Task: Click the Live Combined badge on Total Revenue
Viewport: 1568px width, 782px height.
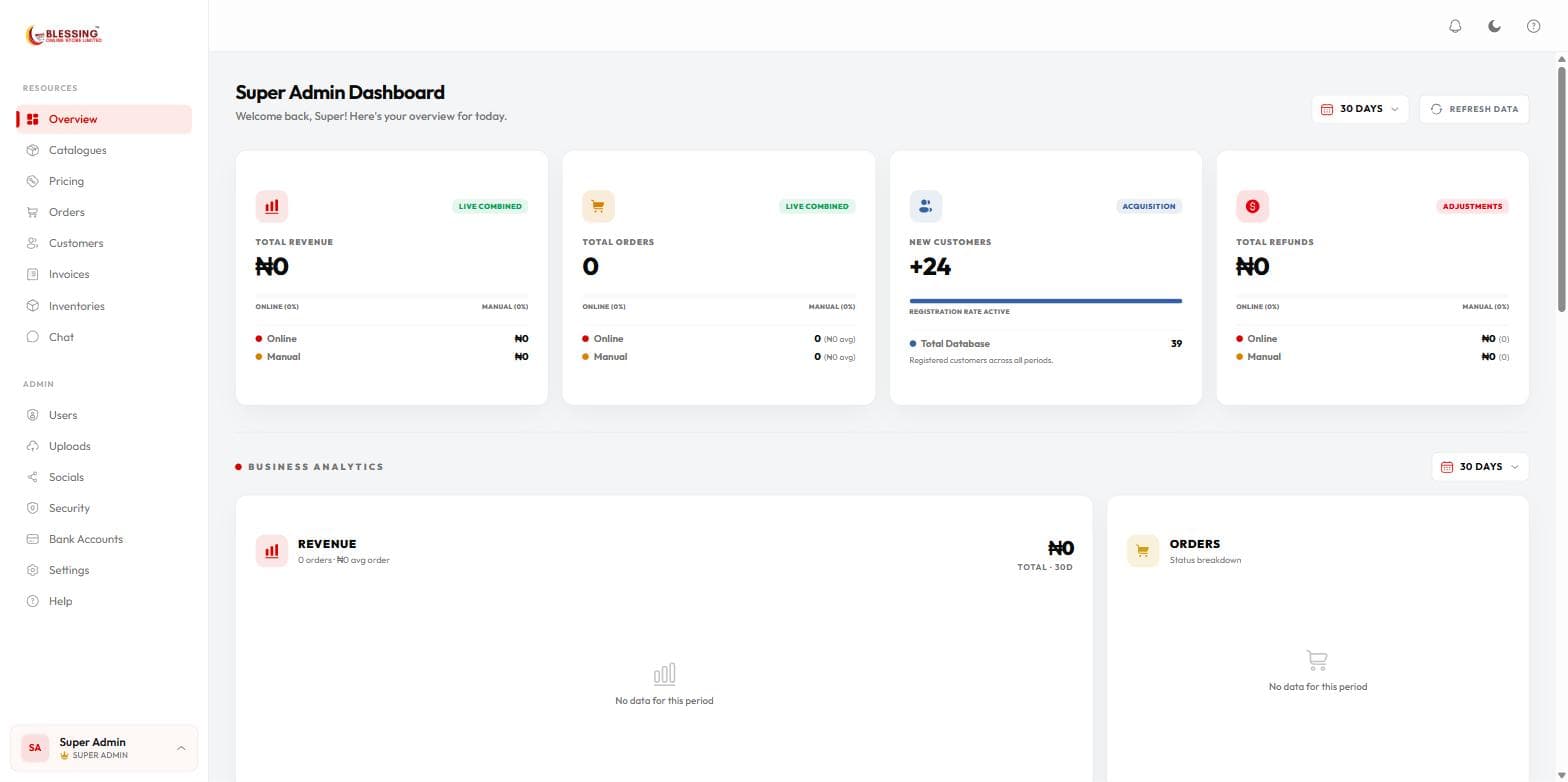Action: click(490, 206)
